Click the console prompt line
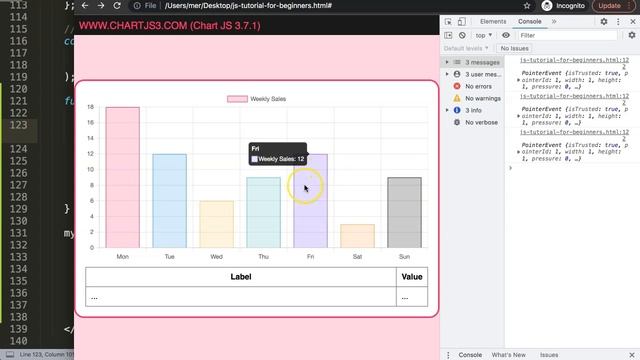This screenshot has height=360, width=640. point(571,168)
